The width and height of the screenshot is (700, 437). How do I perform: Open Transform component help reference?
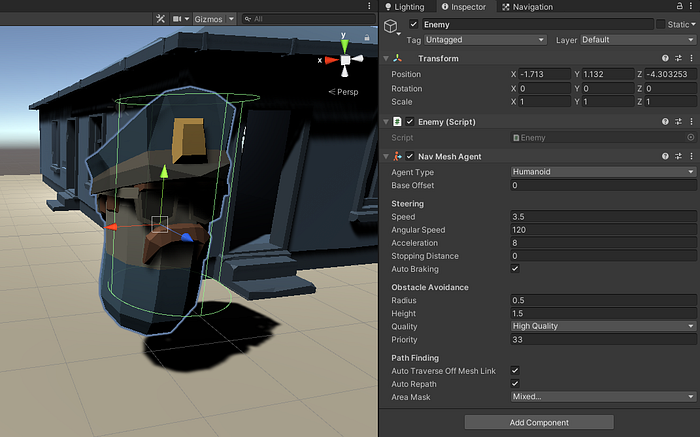click(664, 58)
